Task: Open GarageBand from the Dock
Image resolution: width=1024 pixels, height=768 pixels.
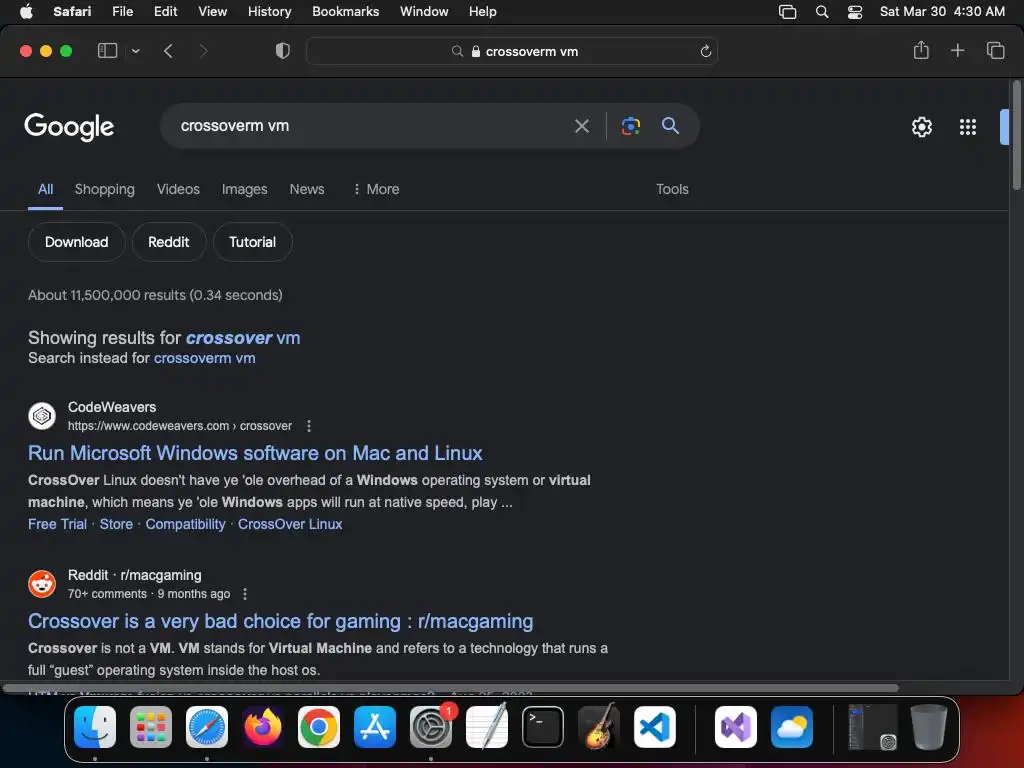Action: 599,727
